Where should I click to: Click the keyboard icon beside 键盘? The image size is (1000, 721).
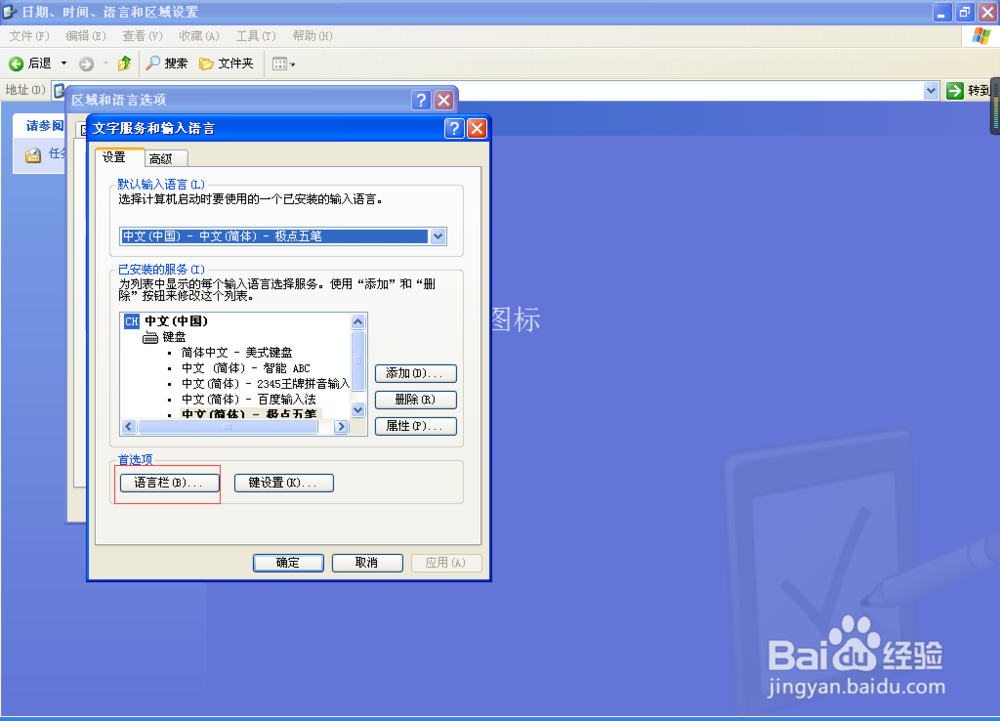tap(150, 337)
